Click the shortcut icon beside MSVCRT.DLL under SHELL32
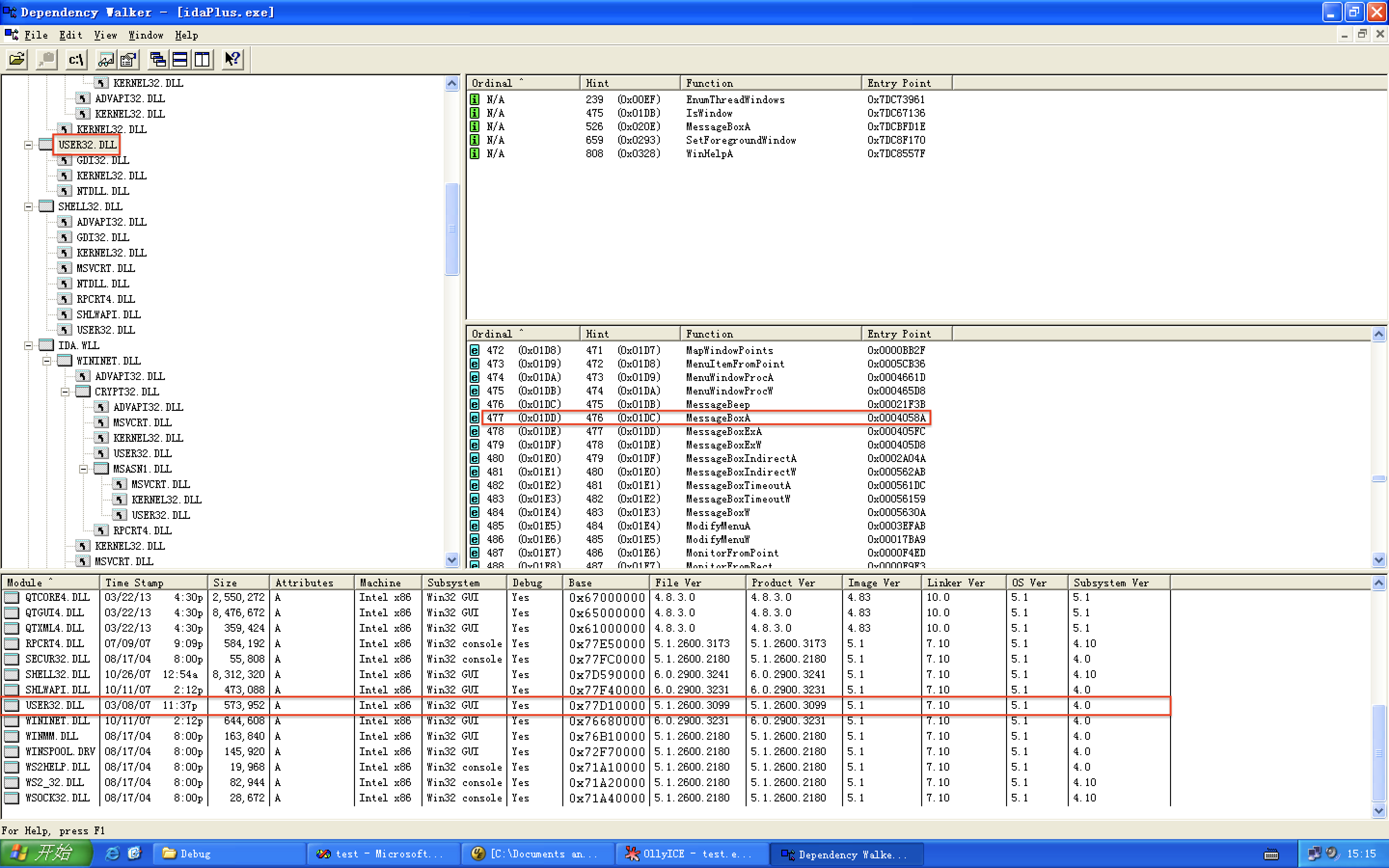The image size is (1389, 868). (x=65, y=268)
